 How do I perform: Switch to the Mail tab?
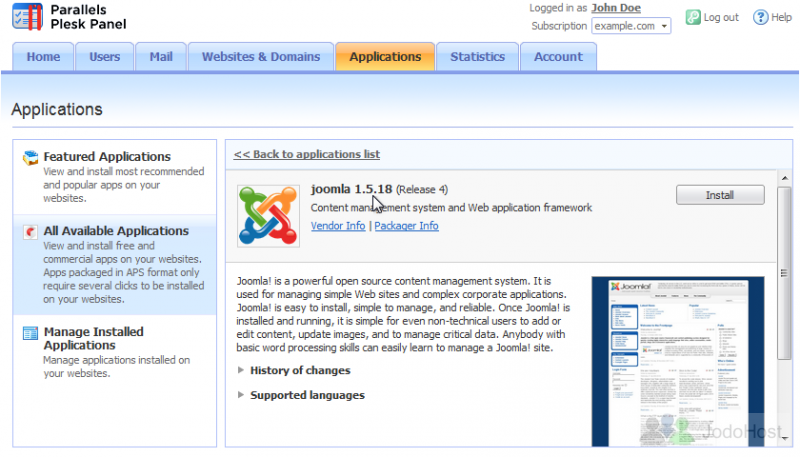161,57
